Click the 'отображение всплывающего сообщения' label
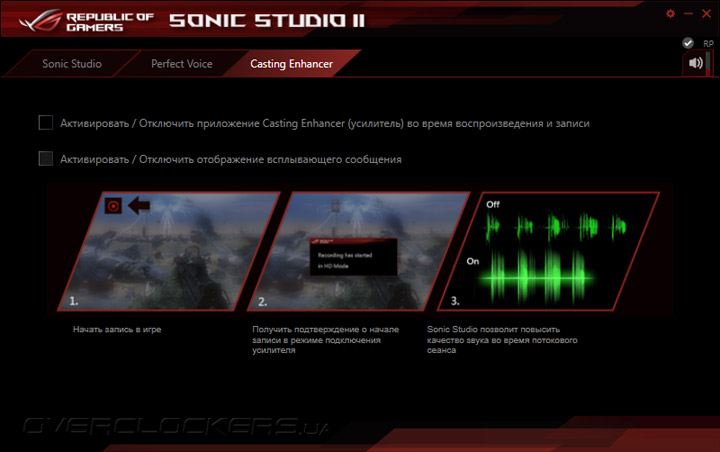This screenshot has width=720, height=452. click(231, 159)
